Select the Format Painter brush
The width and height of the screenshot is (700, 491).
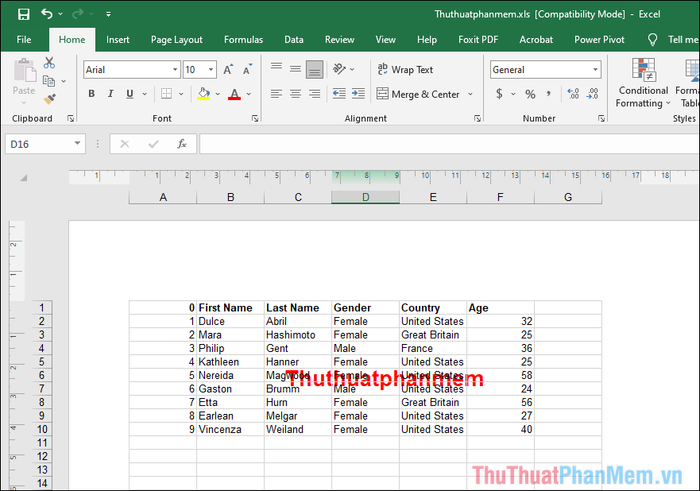50,99
